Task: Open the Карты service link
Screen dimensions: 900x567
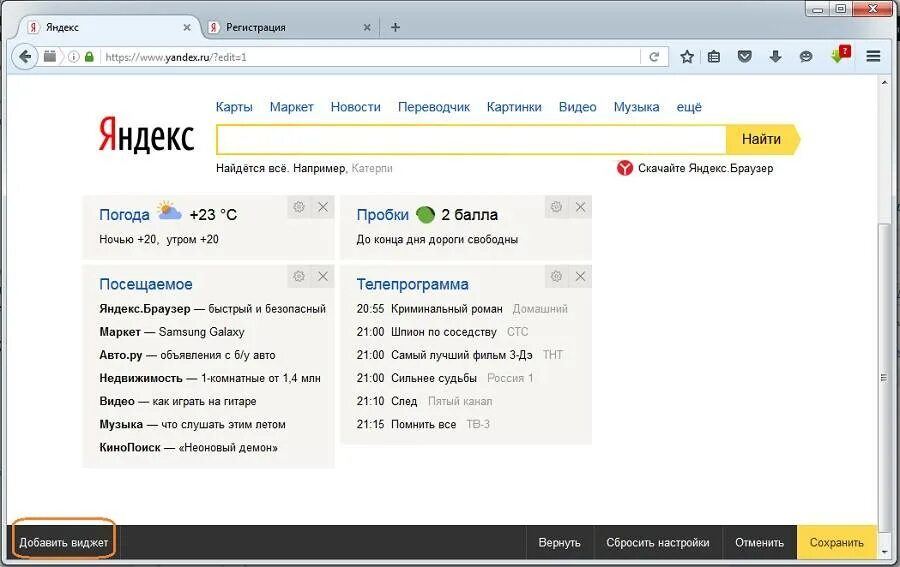Action: click(234, 107)
